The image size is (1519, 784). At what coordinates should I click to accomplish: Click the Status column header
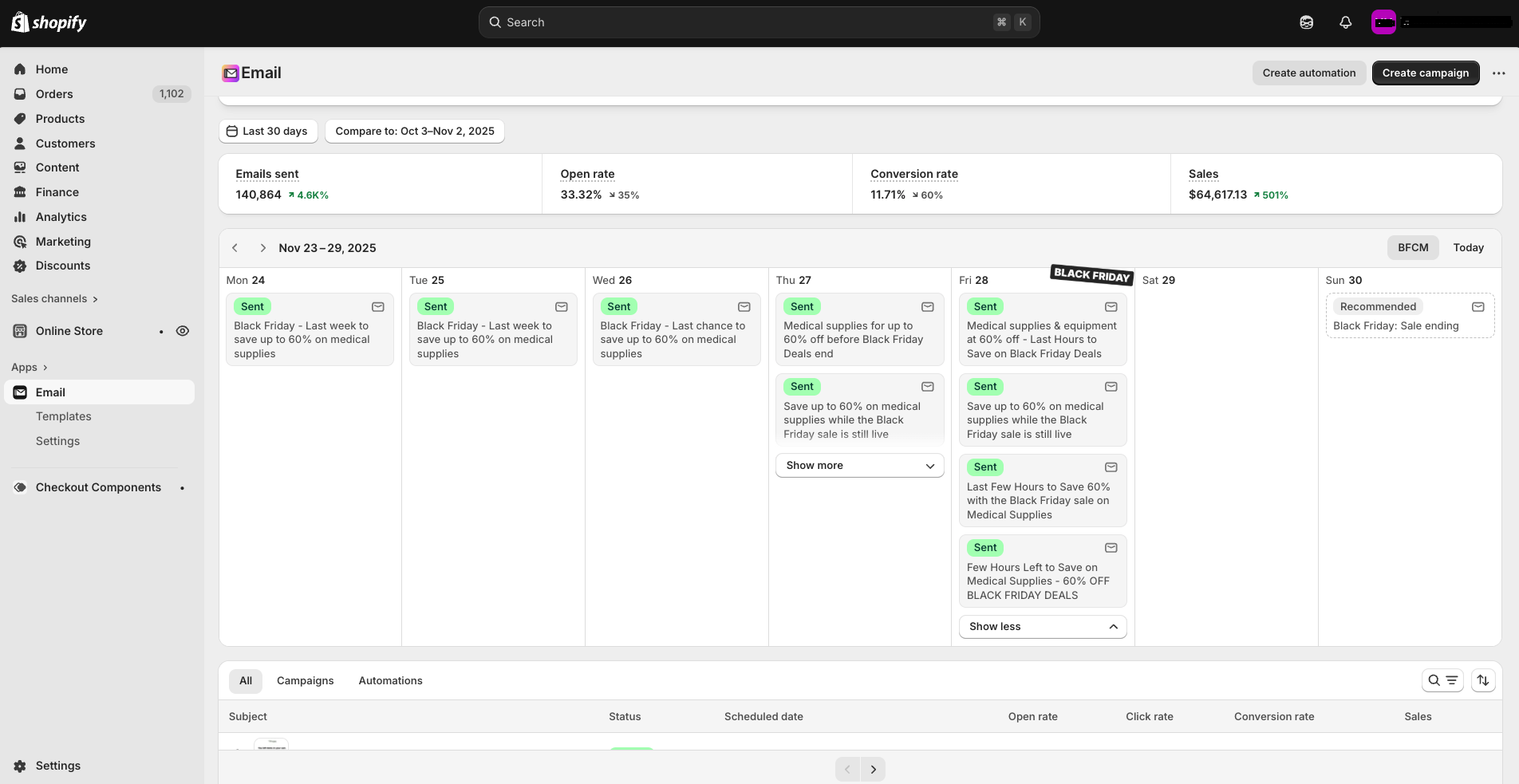pos(625,717)
